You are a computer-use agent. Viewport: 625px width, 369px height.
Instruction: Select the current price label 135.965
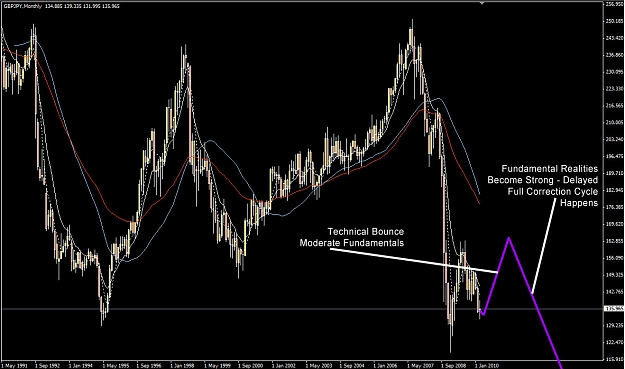[x=614, y=308]
